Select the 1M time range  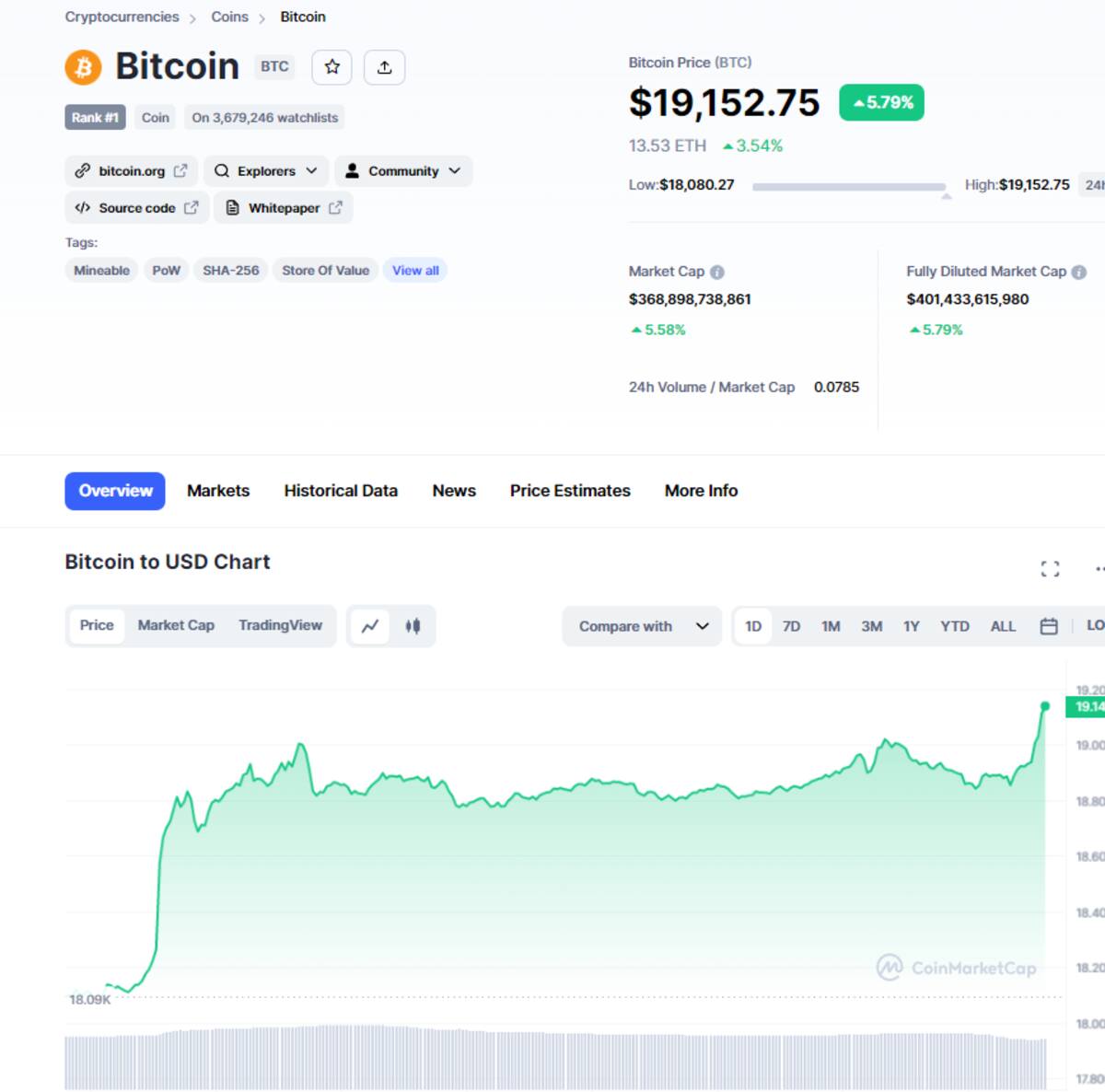831,626
